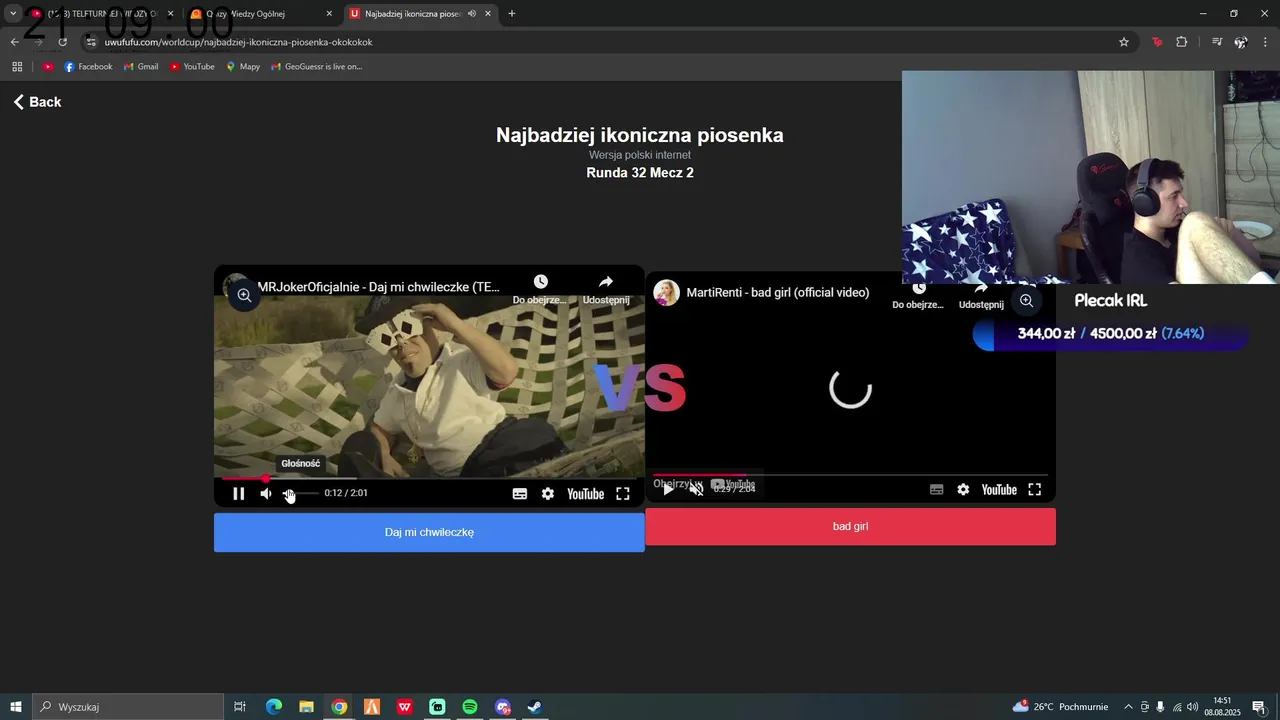This screenshot has height=720, width=1280.
Task: Open a new browser tab
Action: coord(512,14)
